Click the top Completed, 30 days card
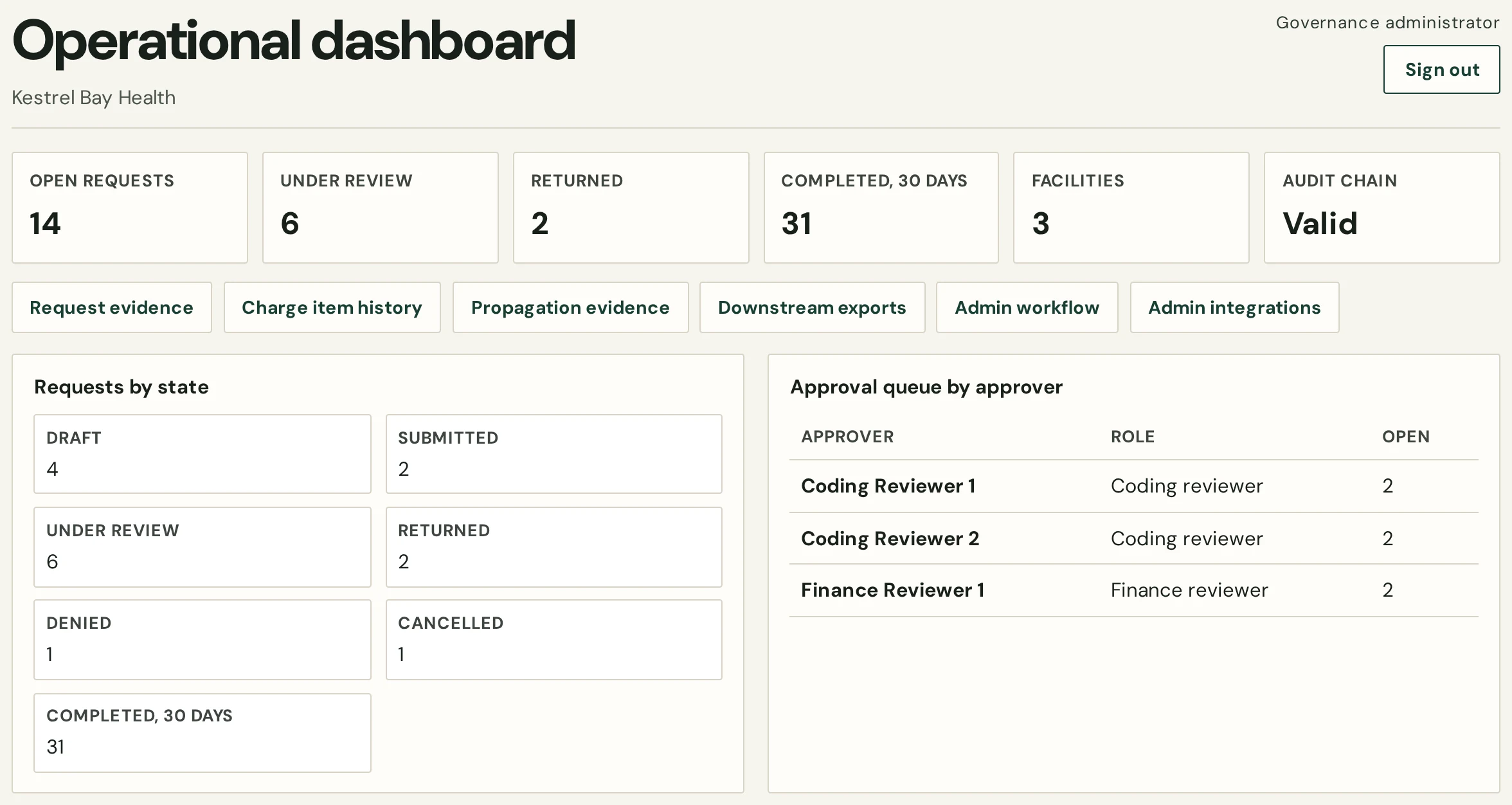1512x805 pixels. click(881, 208)
